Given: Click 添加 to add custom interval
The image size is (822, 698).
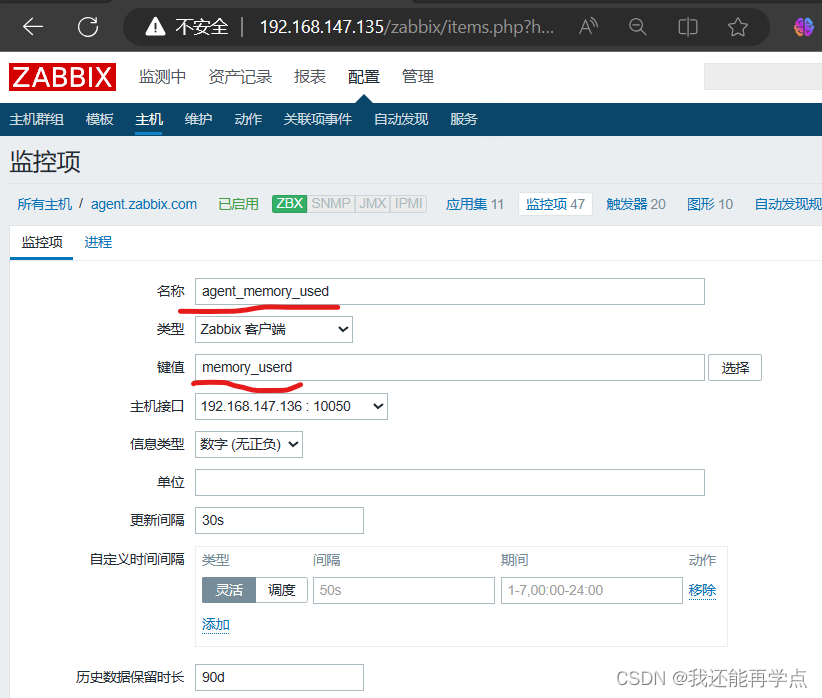Looking at the screenshot, I should tap(215, 625).
